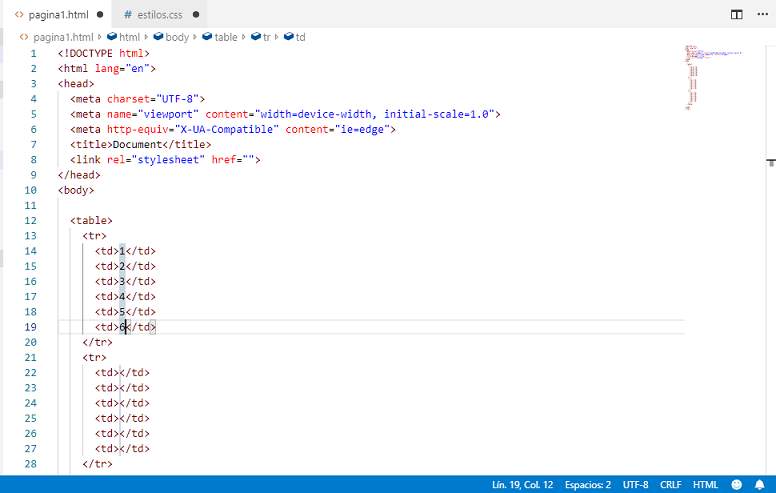Click the viewport meta content value
Image resolution: width=776 pixels, height=493 pixels.
pos(375,114)
